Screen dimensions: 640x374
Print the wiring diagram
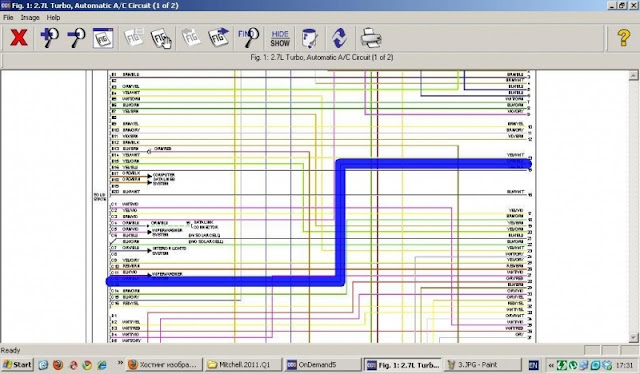[x=371, y=38]
